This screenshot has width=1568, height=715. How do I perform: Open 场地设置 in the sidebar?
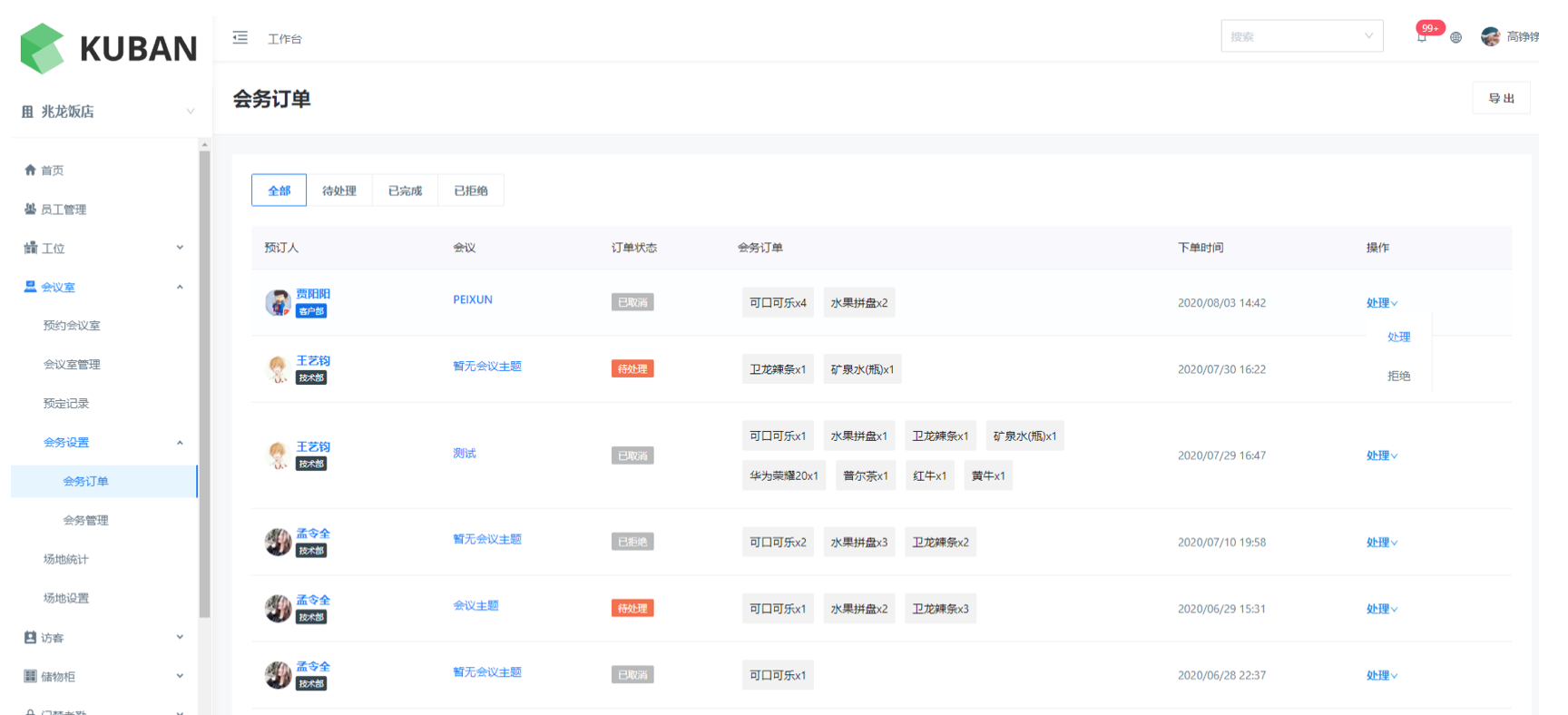point(66,598)
